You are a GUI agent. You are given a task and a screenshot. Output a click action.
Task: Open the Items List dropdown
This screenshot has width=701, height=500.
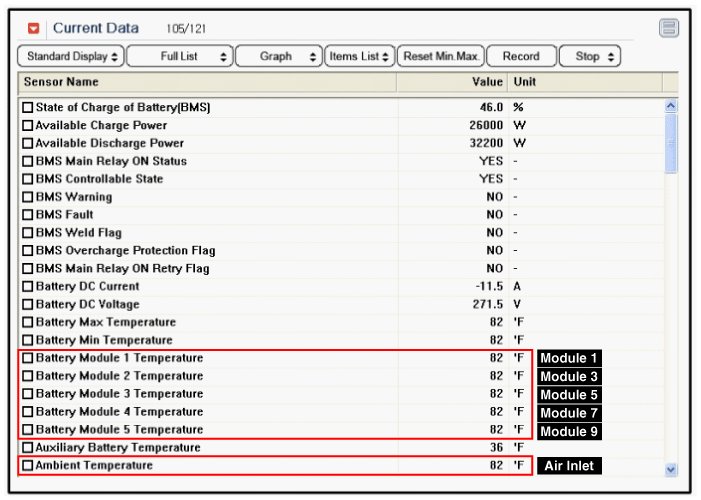[360, 57]
